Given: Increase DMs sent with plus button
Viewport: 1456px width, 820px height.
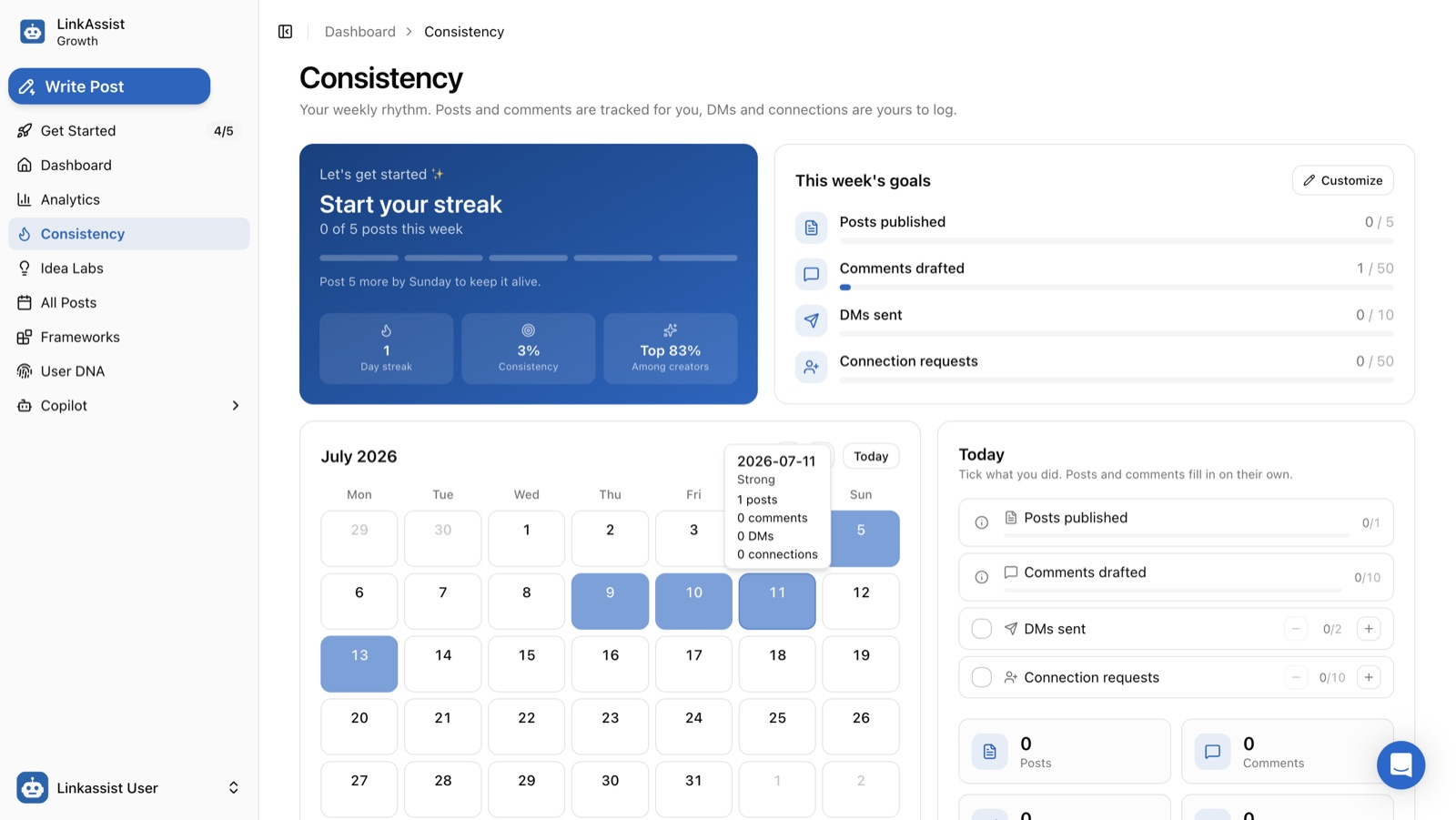Looking at the screenshot, I should 1369,629.
